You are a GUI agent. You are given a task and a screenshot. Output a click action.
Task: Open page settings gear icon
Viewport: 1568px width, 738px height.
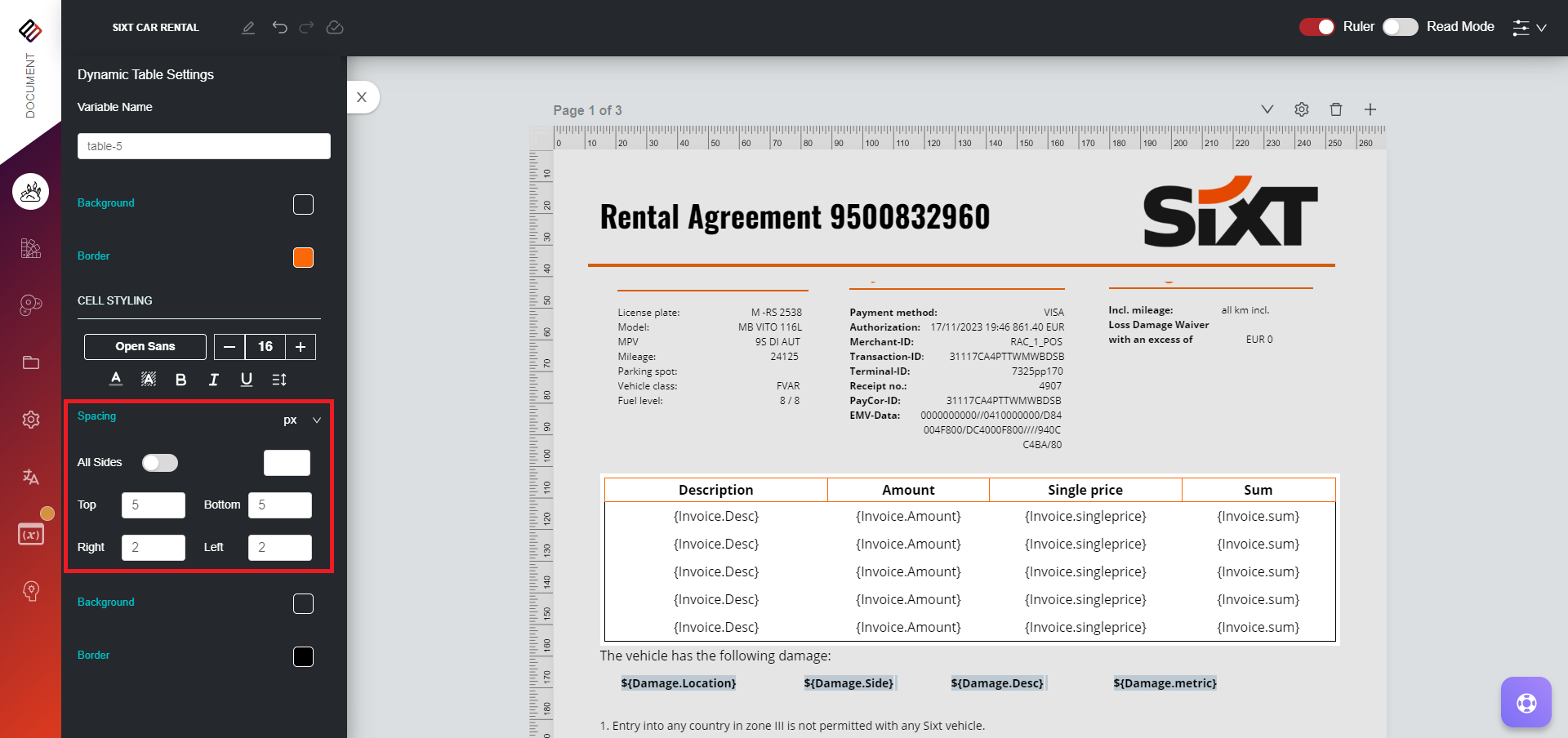(x=1302, y=109)
